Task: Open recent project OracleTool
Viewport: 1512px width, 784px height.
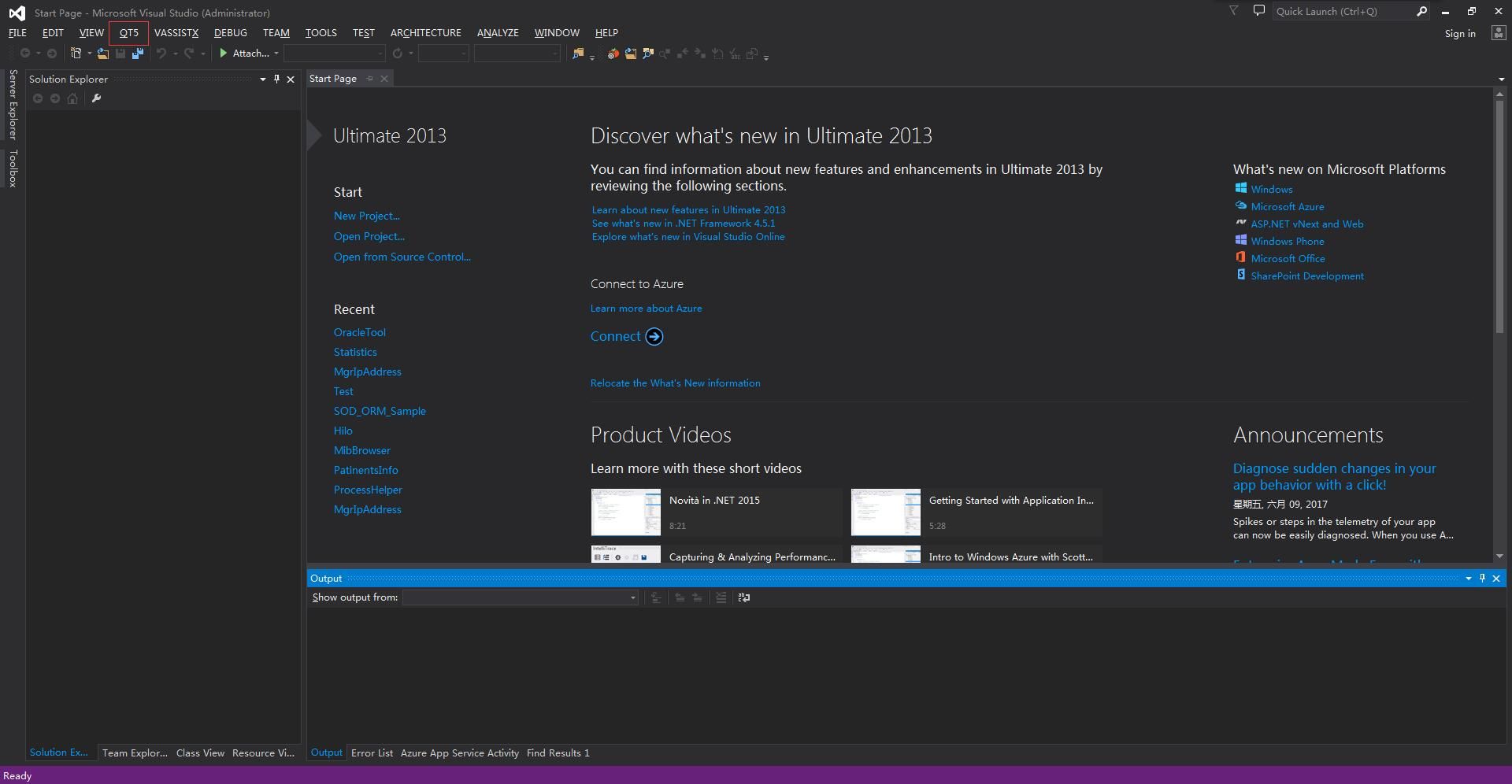Action: [x=360, y=332]
